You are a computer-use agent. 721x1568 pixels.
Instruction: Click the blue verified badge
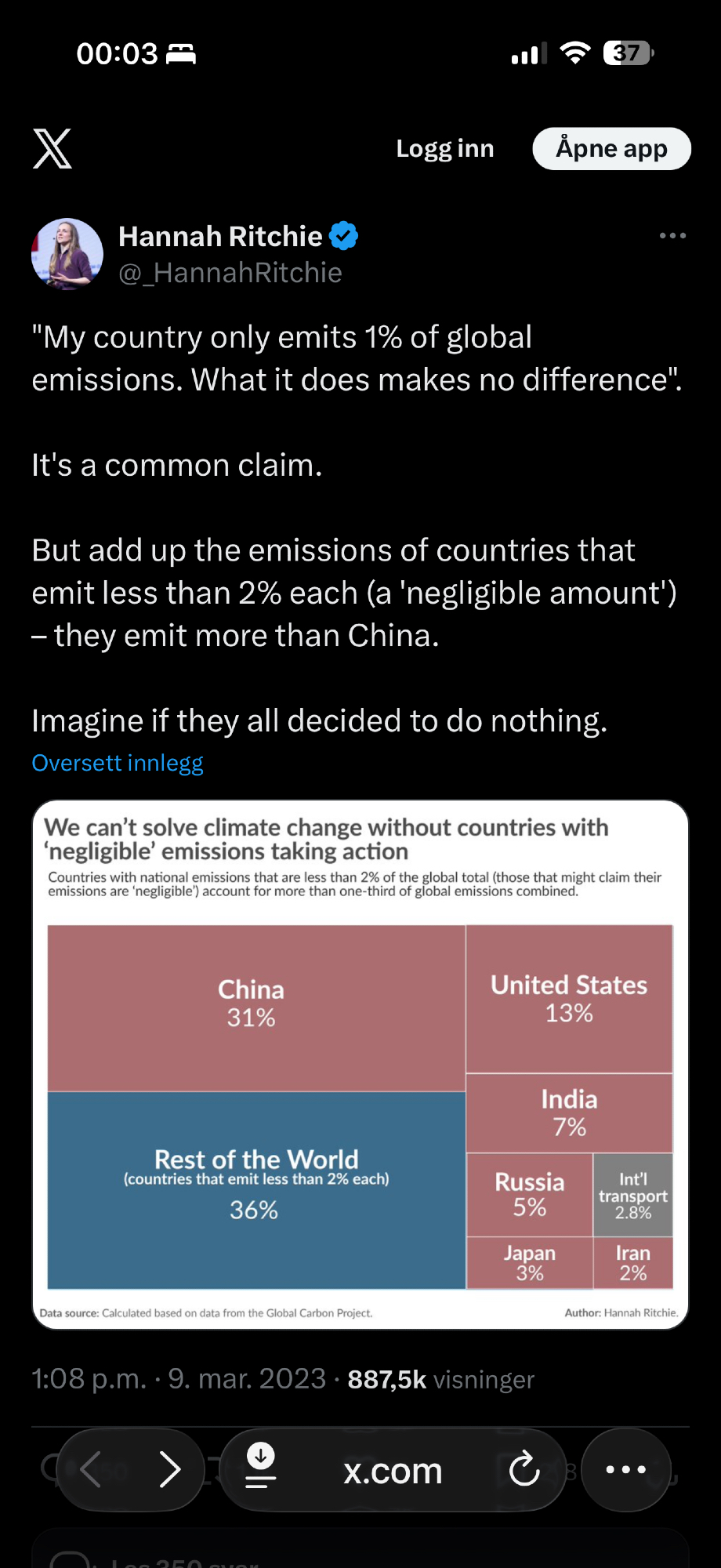click(x=344, y=236)
